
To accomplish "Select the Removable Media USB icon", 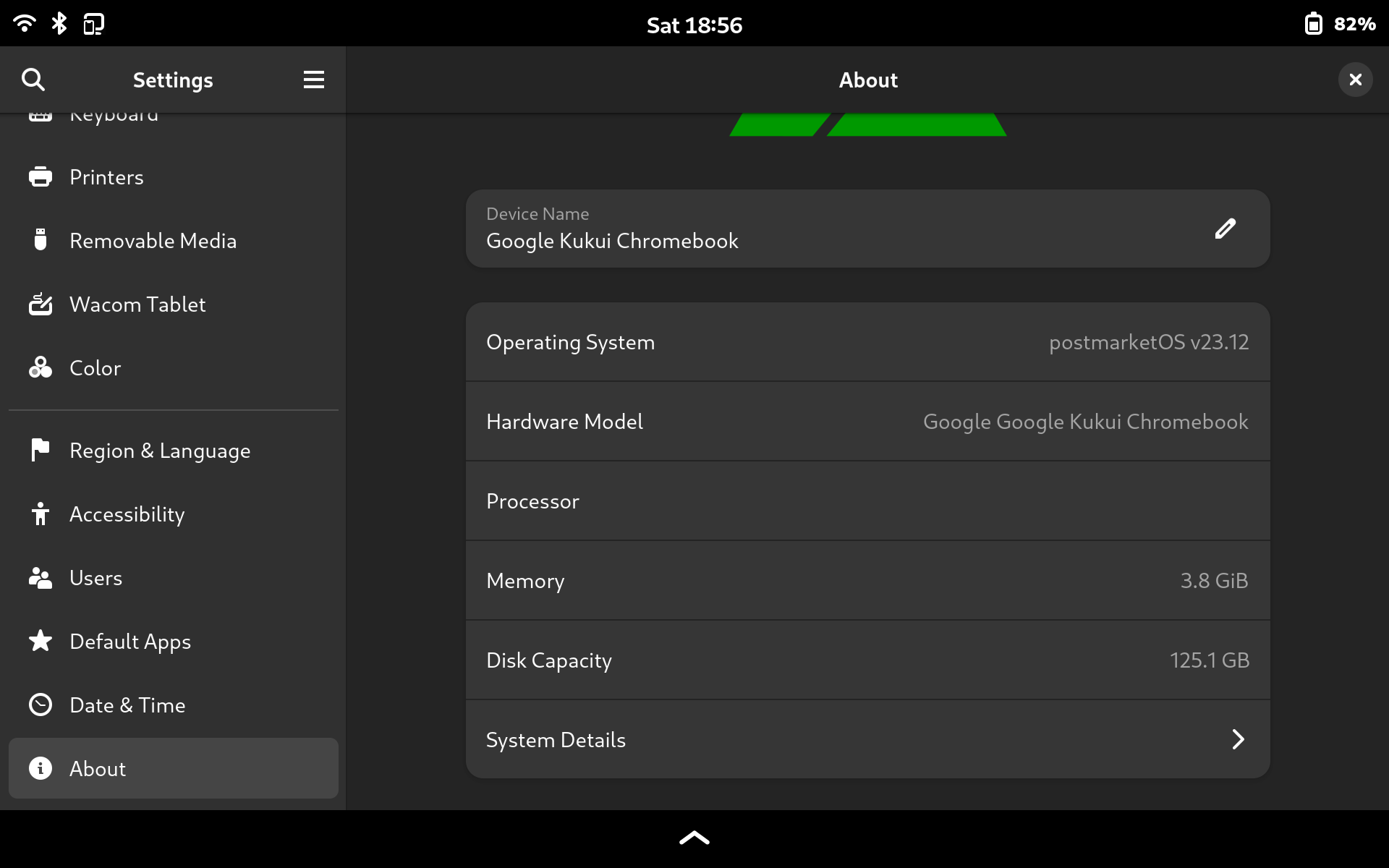I will [41, 240].
